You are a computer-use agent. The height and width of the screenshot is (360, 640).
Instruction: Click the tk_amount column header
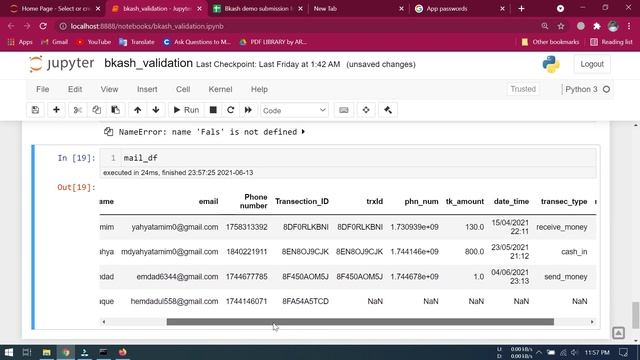click(x=464, y=201)
